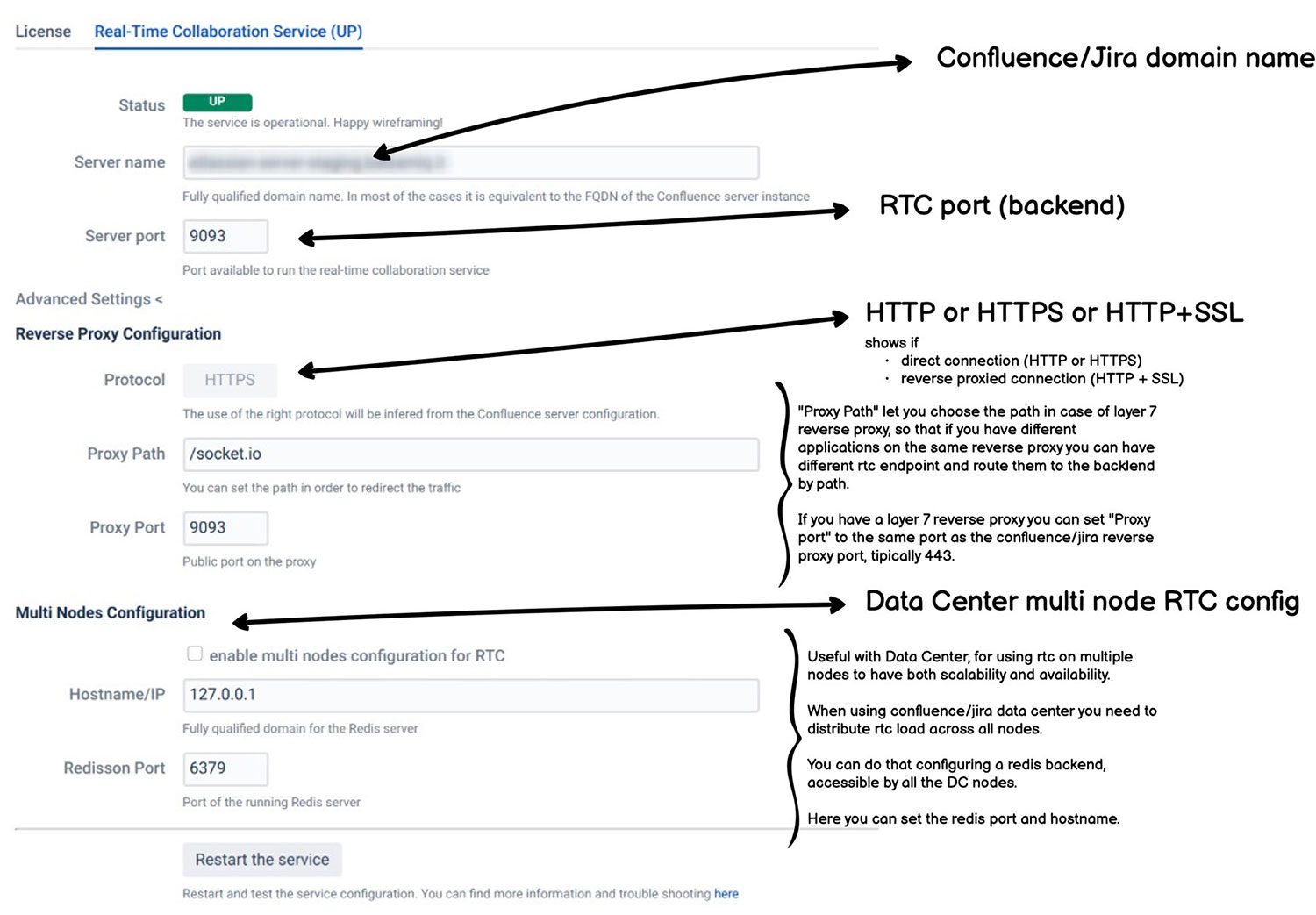This screenshot has width=1316, height=915.
Task: Open the troubleshooting 'here' link
Action: tap(726, 893)
